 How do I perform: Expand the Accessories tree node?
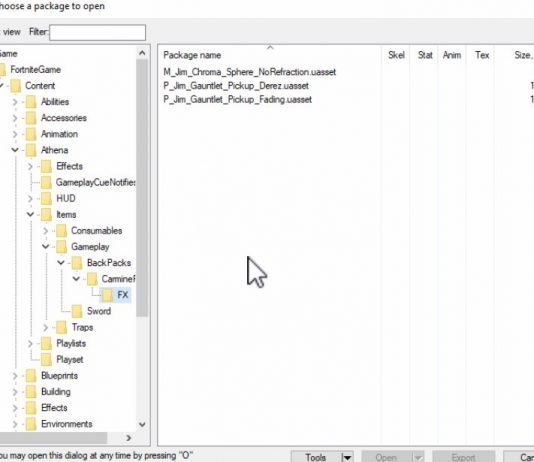[x=15, y=118]
